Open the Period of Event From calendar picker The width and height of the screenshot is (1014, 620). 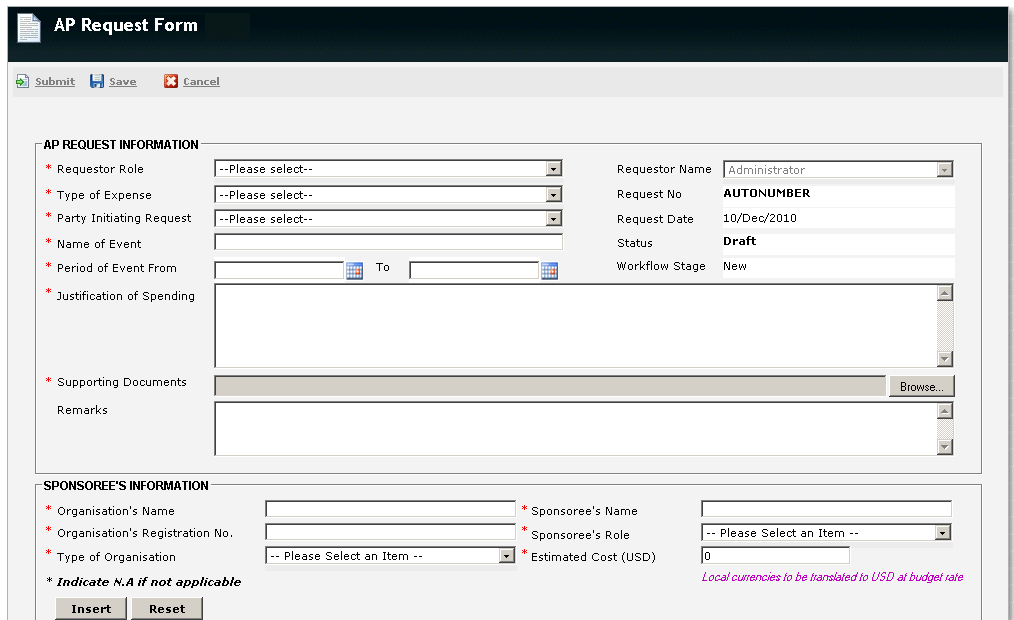pos(354,270)
